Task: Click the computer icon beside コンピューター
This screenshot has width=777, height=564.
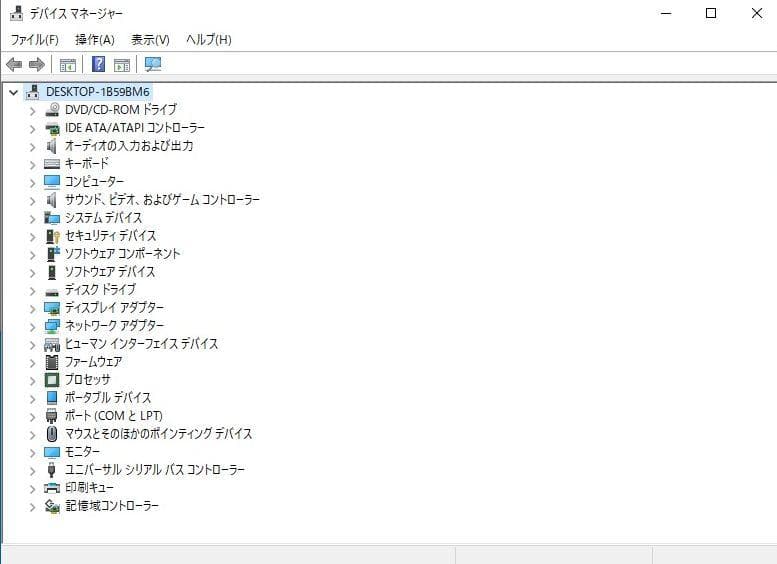Action: [52, 182]
